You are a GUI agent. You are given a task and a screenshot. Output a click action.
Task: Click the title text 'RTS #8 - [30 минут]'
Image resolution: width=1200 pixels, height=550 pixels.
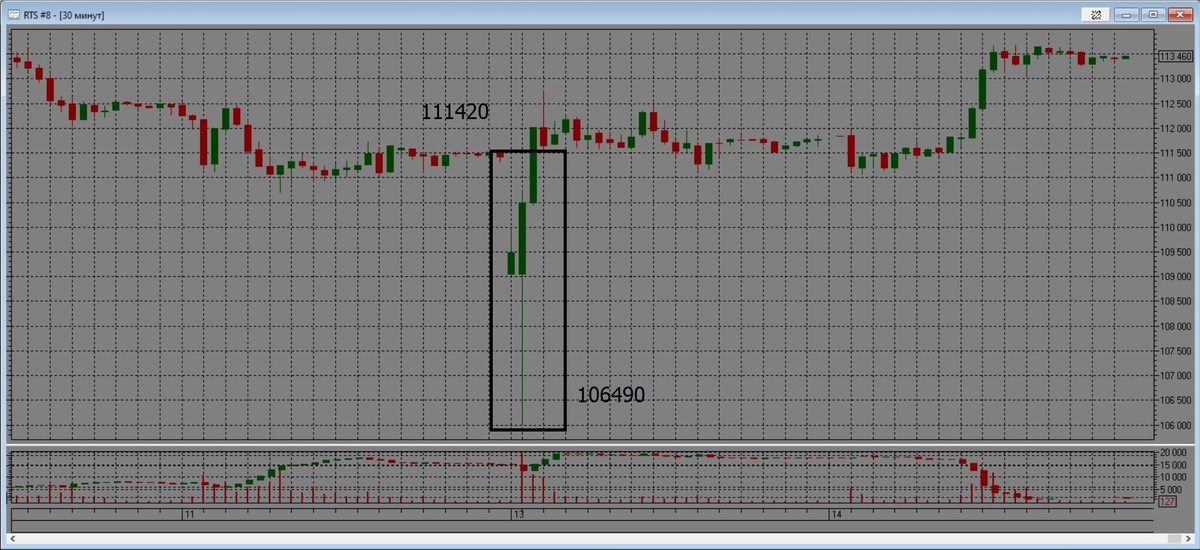click(66, 16)
